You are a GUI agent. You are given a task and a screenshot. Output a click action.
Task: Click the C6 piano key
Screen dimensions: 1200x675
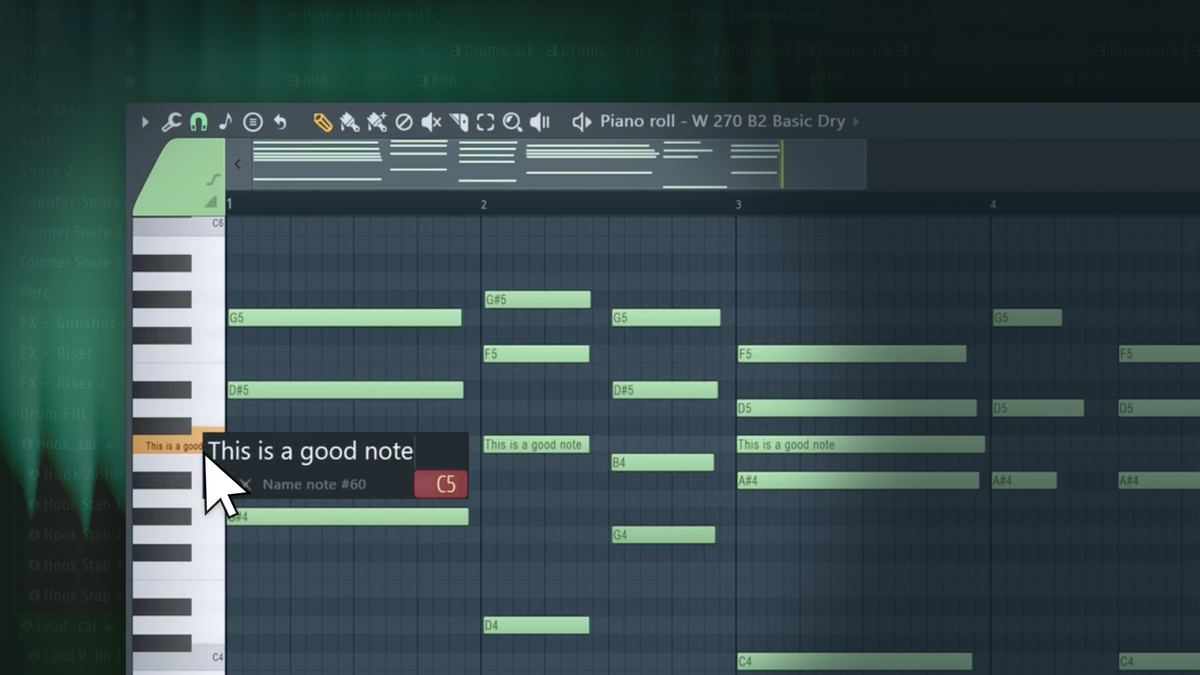179,224
